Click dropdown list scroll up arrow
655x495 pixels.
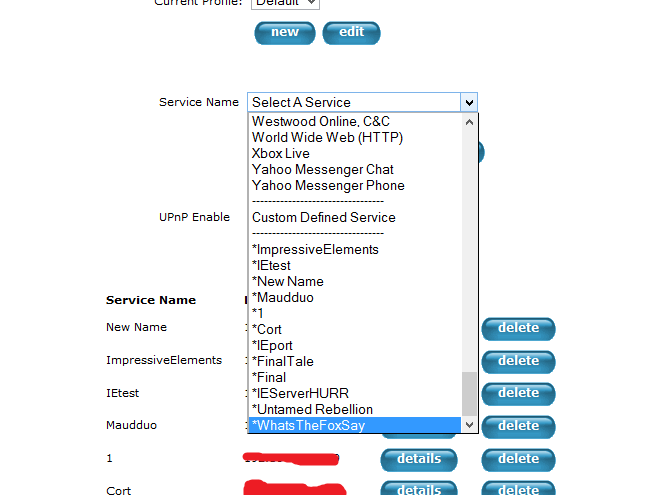469,122
